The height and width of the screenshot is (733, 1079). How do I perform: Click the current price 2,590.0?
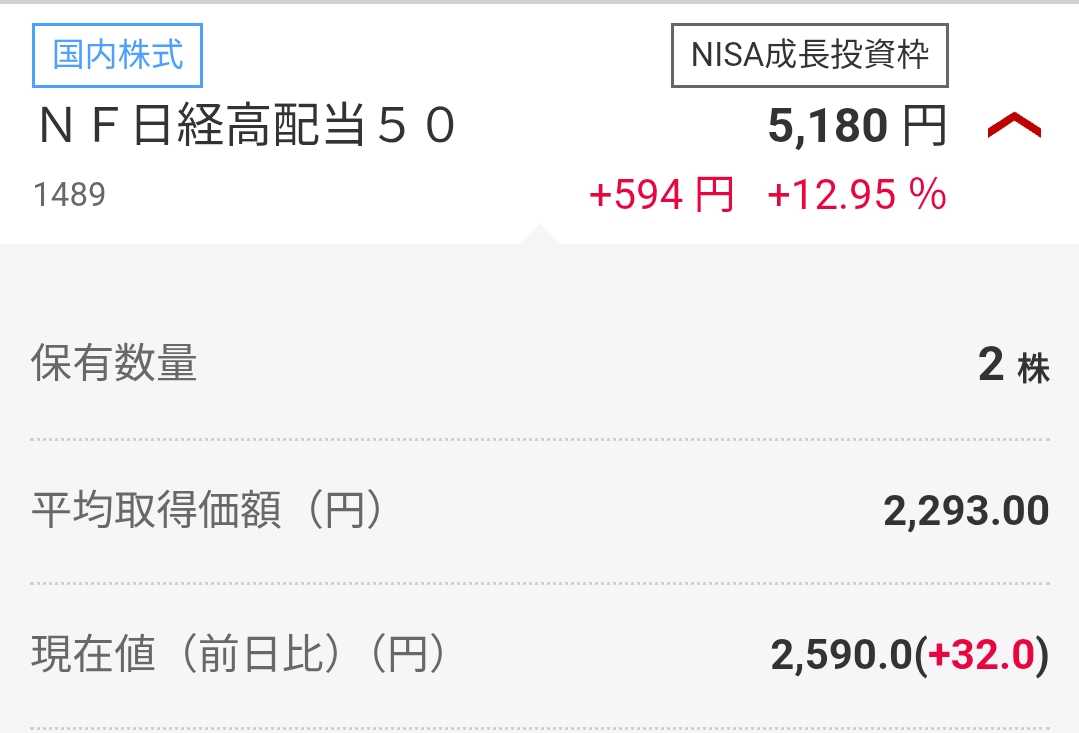841,656
